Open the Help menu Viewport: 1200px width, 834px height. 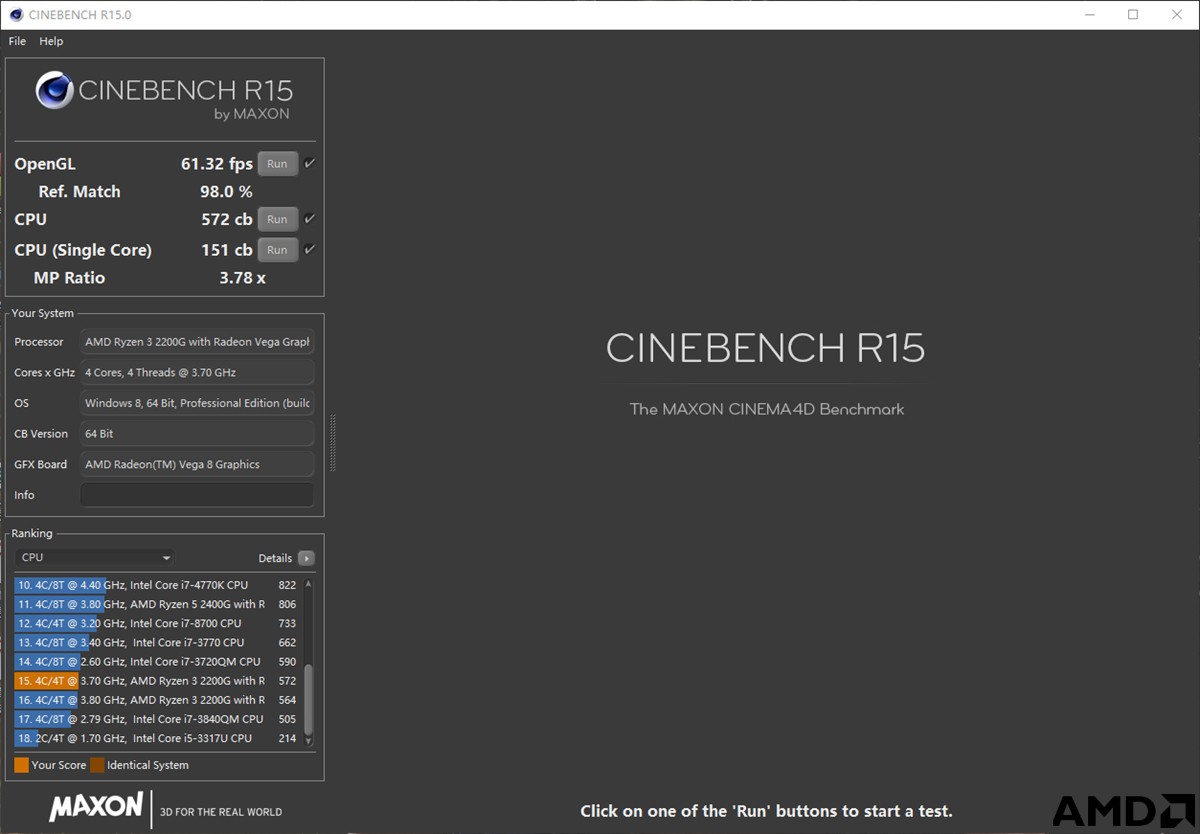point(51,41)
